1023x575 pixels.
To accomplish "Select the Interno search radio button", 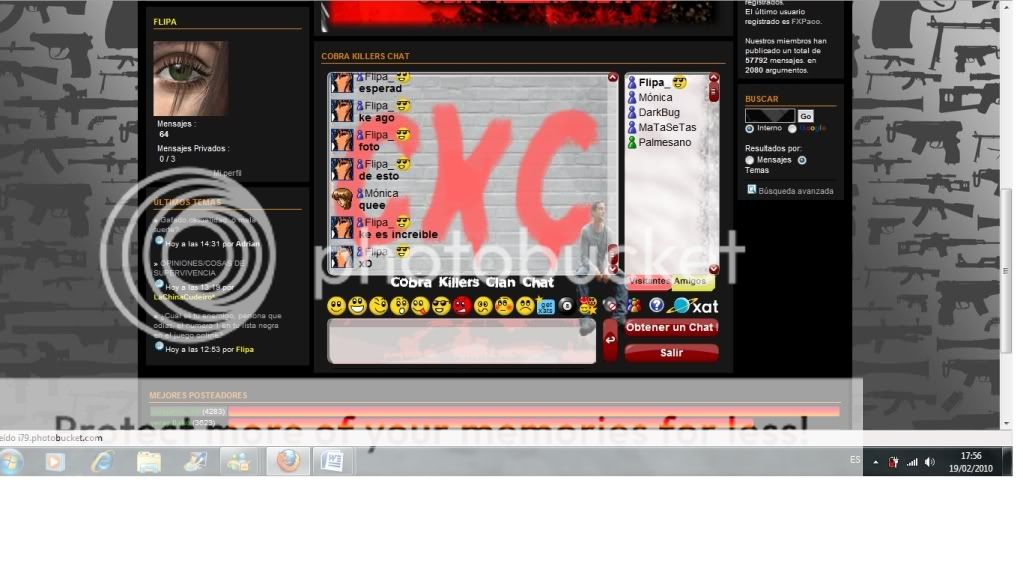I will tap(750, 129).
